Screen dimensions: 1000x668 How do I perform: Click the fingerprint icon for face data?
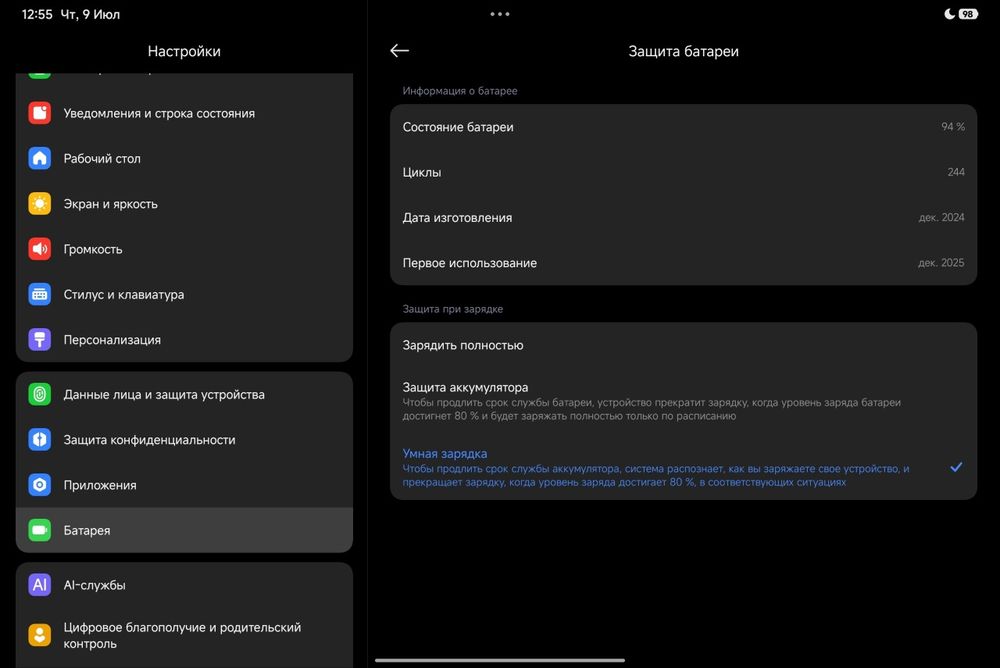[x=40, y=394]
